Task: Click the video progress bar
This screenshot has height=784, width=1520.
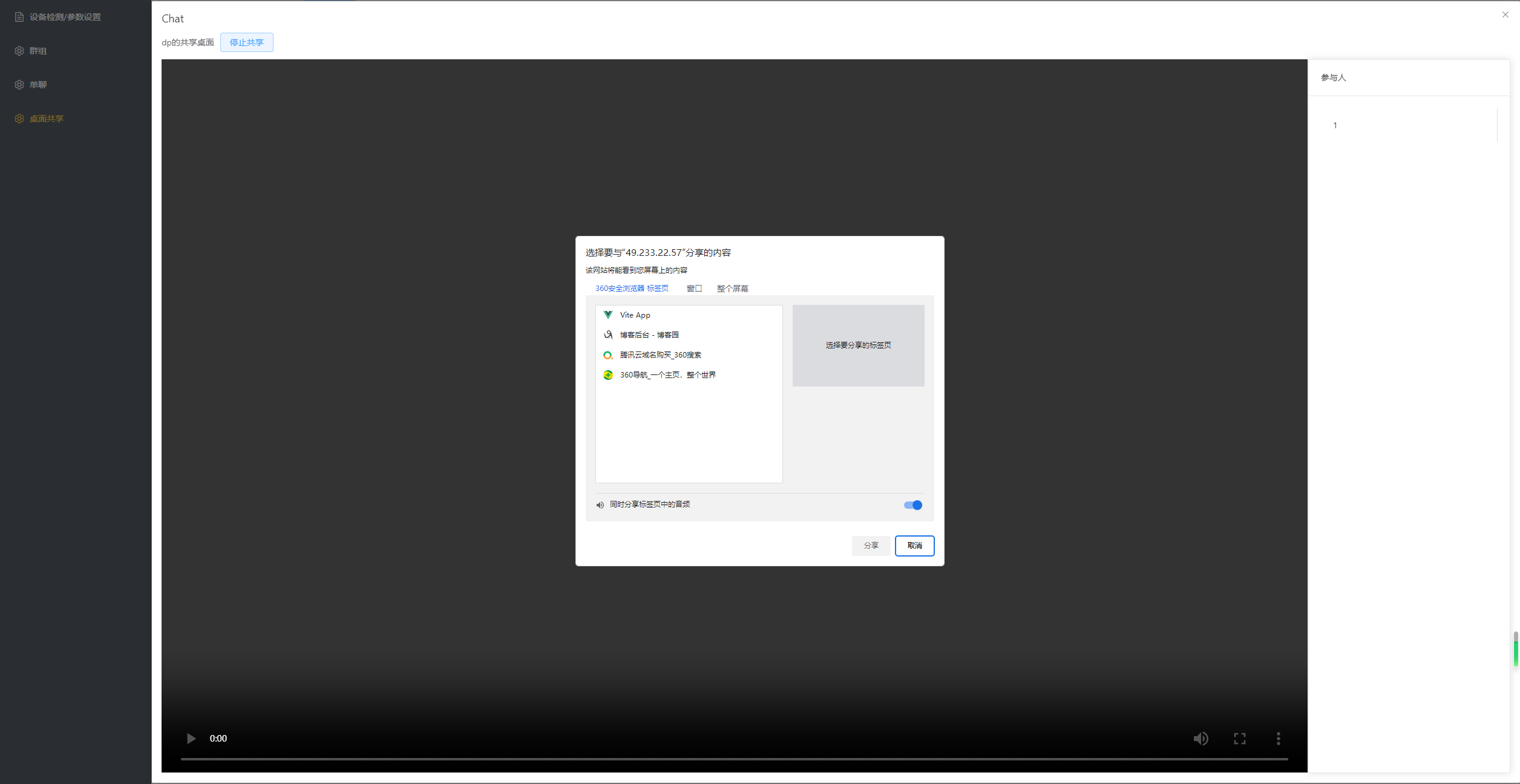Action: pos(733,759)
